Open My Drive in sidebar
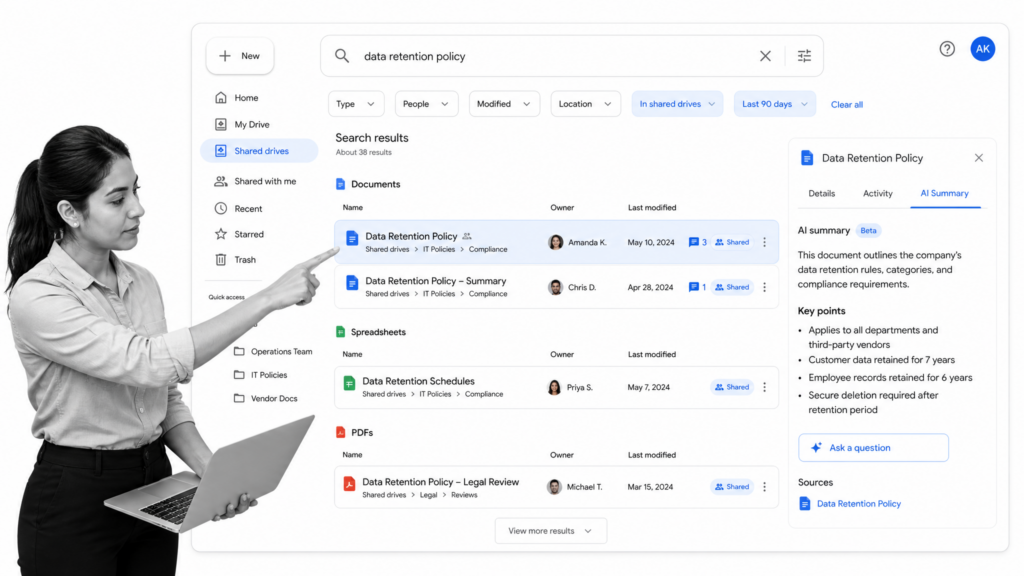Image resolution: width=1024 pixels, height=576 pixels. click(x=242, y=124)
